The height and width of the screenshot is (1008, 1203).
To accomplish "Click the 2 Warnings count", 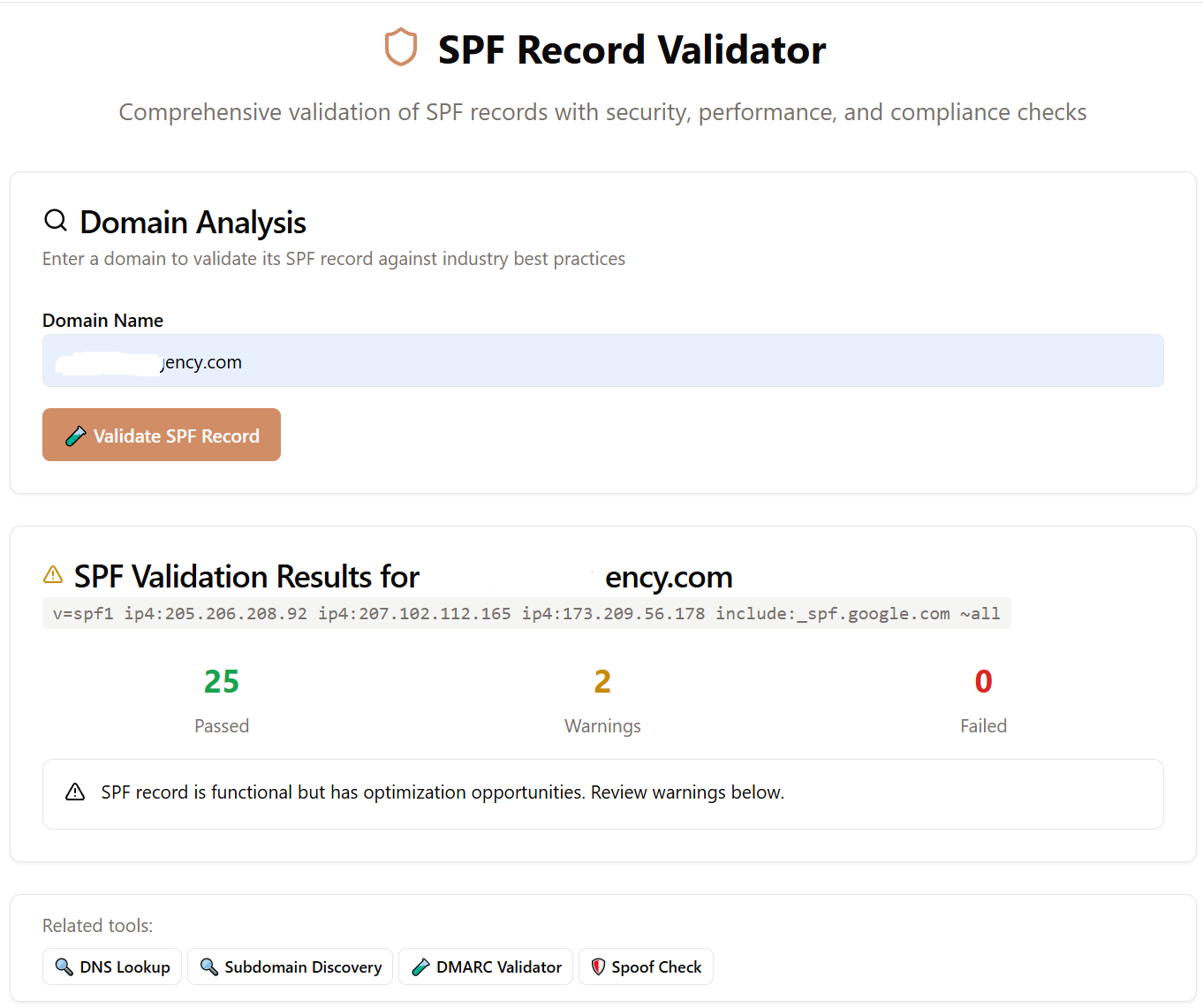I will pyautogui.click(x=602, y=681).
